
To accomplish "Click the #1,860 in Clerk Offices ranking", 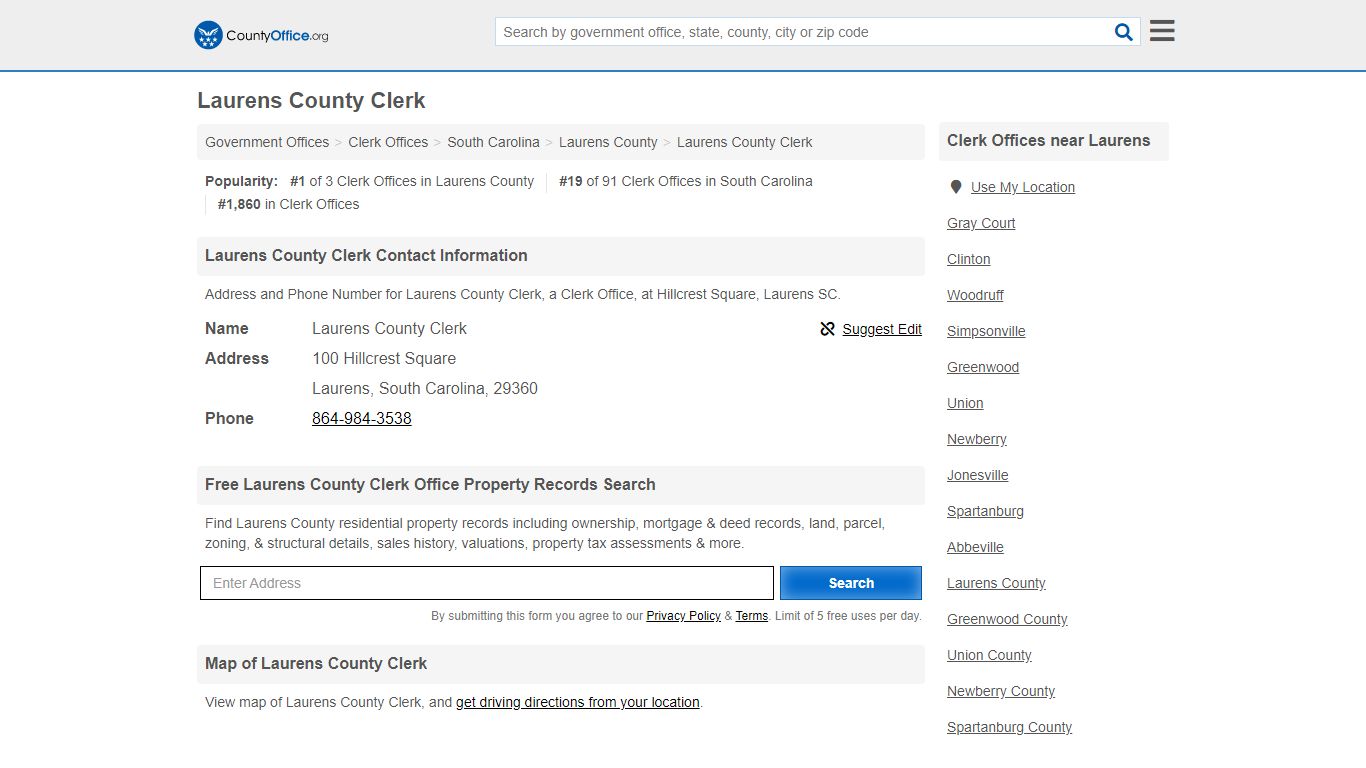I will [288, 204].
